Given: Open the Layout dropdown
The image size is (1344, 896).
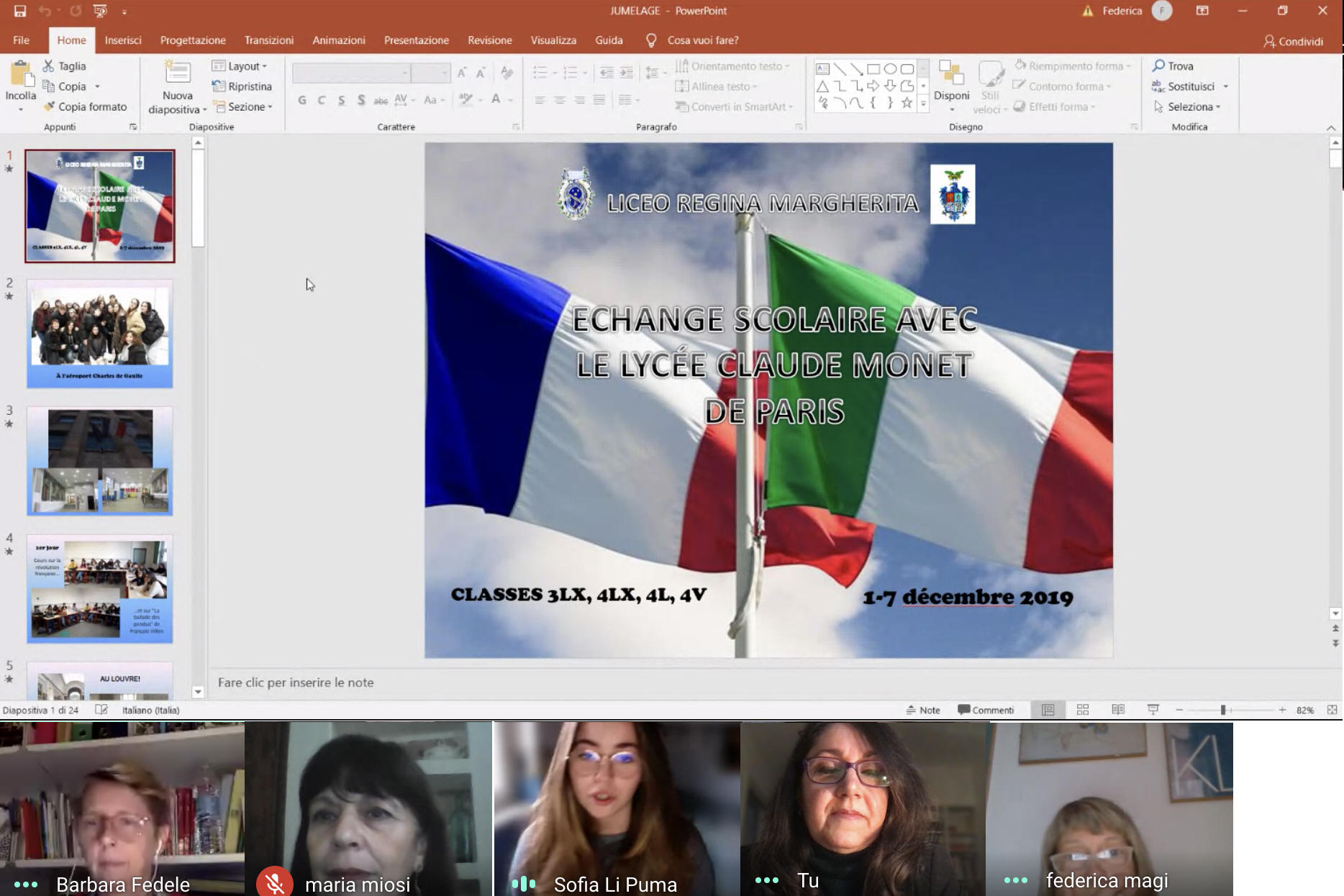Looking at the screenshot, I should point(240,66).
